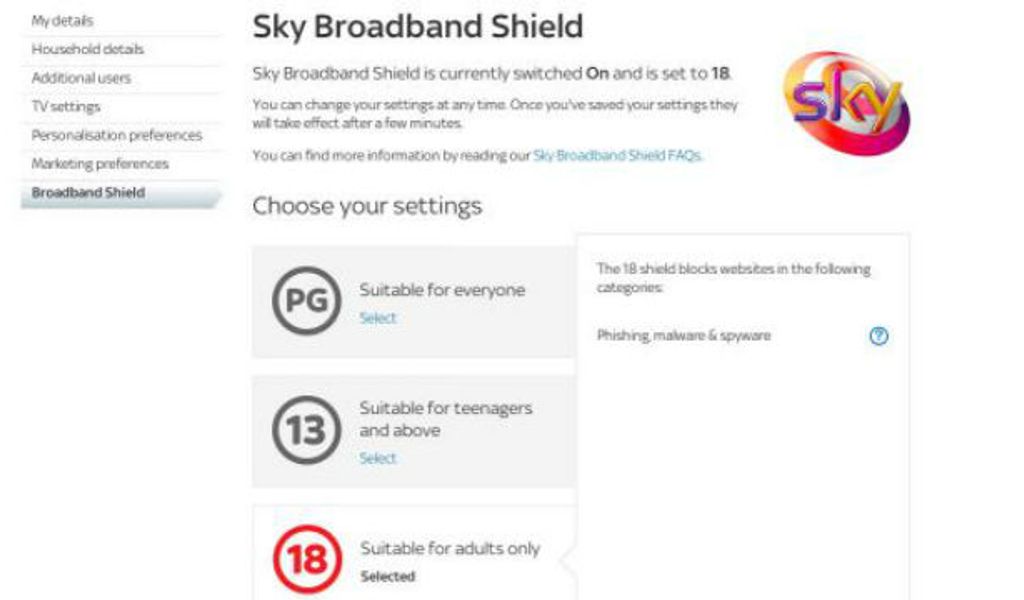Click Suitable for adults only panel
Viewport: 1024px width, 600px height.
point(414,553)
